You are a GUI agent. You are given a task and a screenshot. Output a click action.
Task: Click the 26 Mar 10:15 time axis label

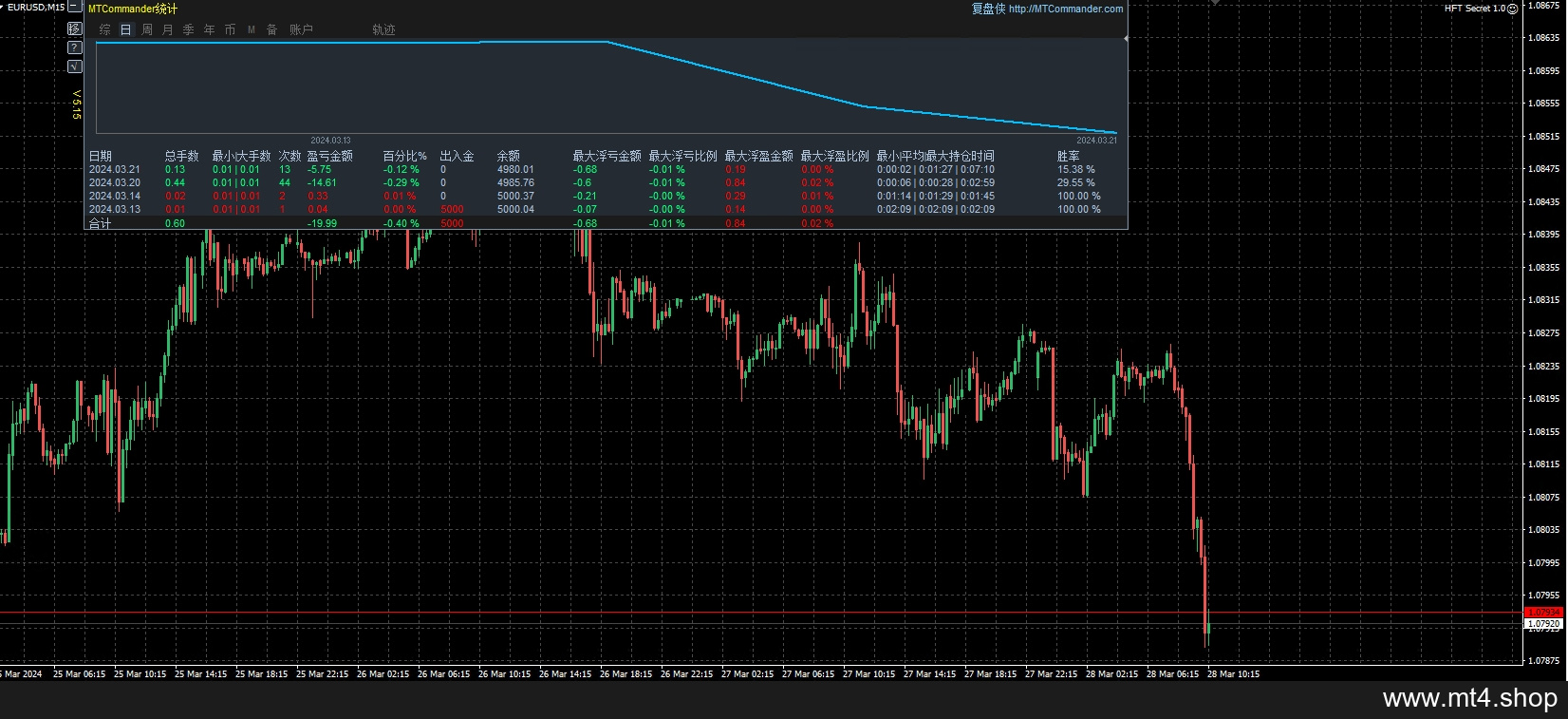(504, 673)
